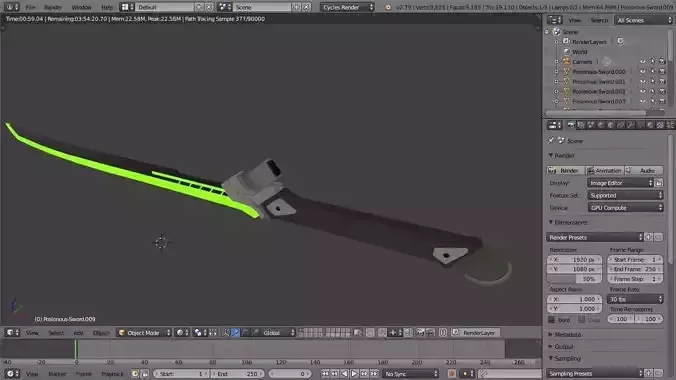
Task: Open the Render menu in top bar
Action: [x=53, y=7]
